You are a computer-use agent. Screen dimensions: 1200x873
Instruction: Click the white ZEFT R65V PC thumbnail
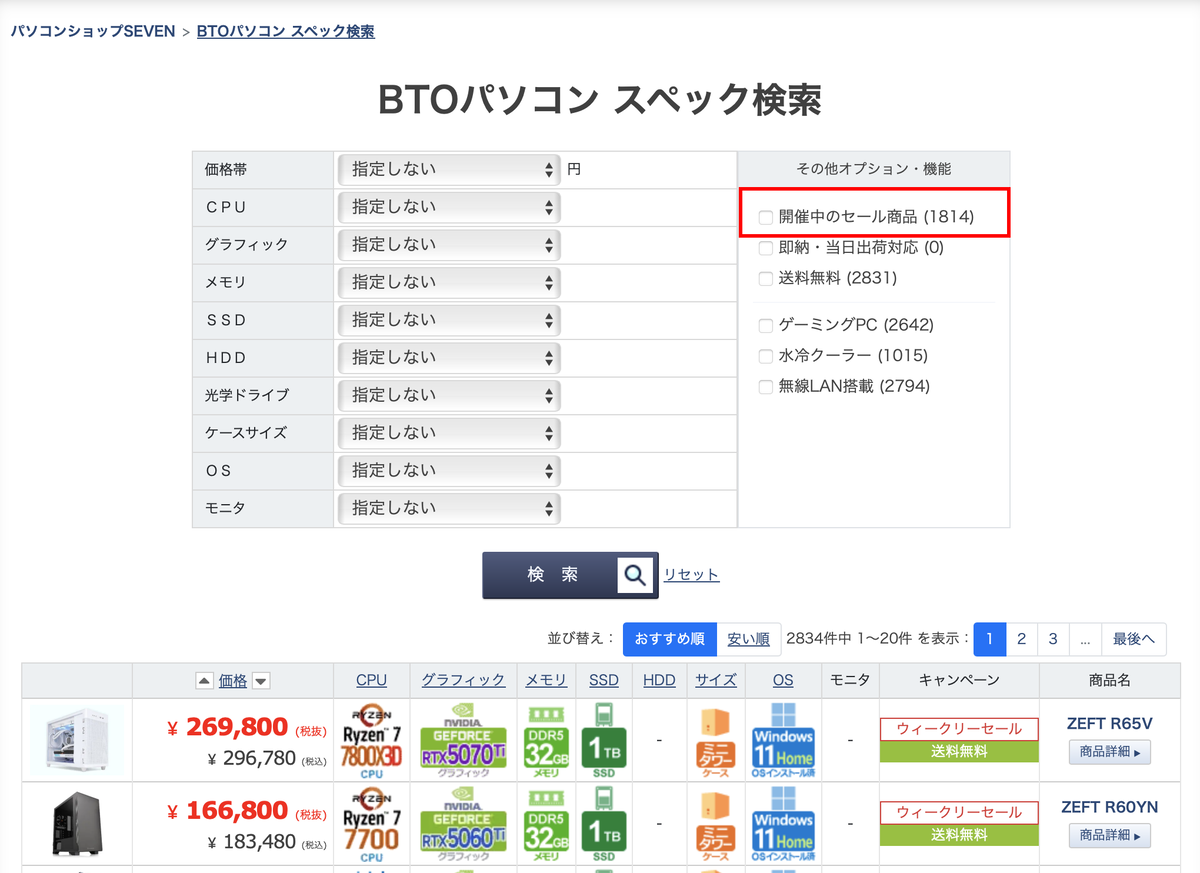pos(77,740)
